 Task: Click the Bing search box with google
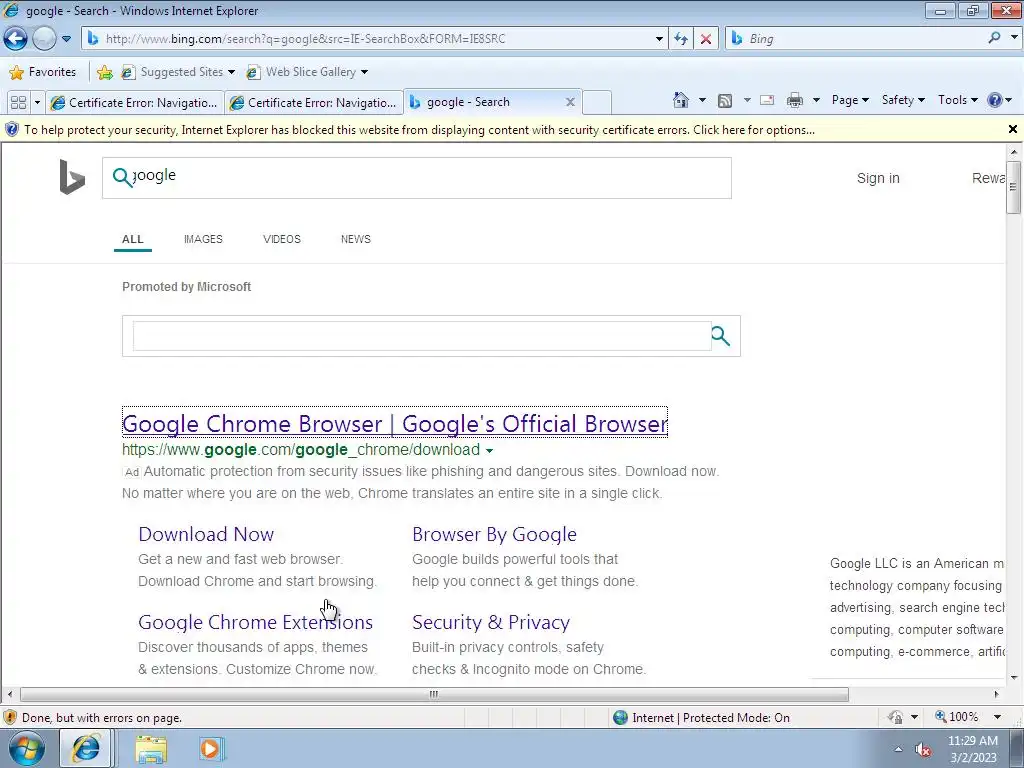point(417,178)
